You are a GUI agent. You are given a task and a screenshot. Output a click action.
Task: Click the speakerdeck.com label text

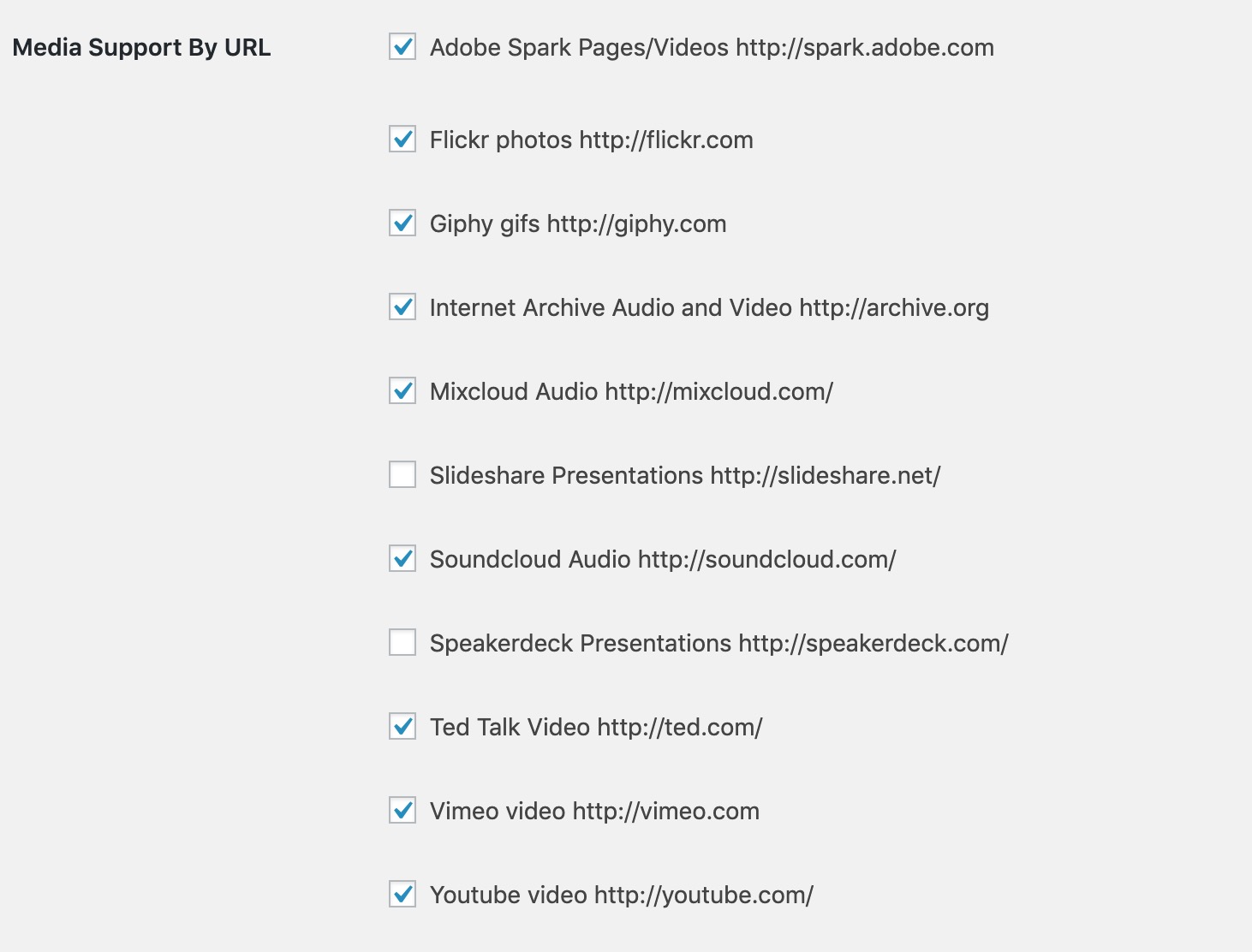click(873, 644)
